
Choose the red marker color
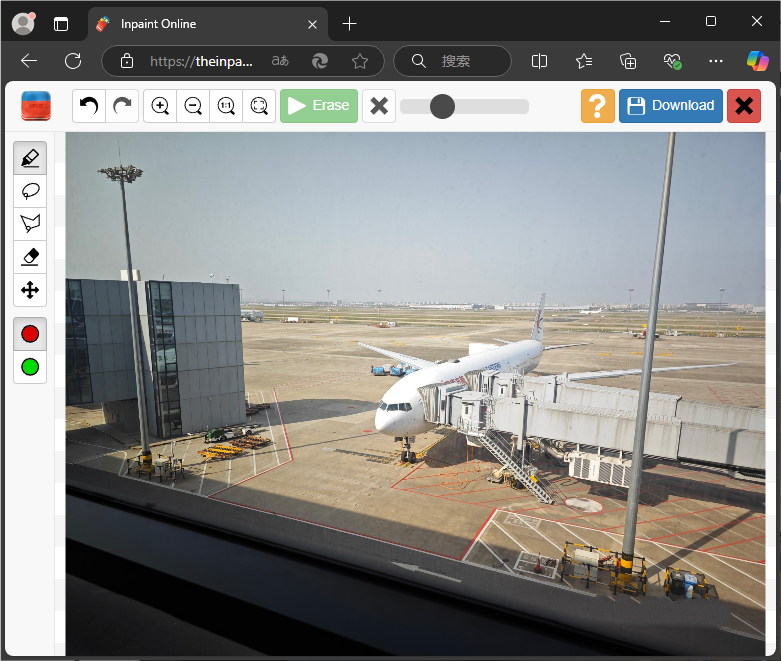coord(30,334)
